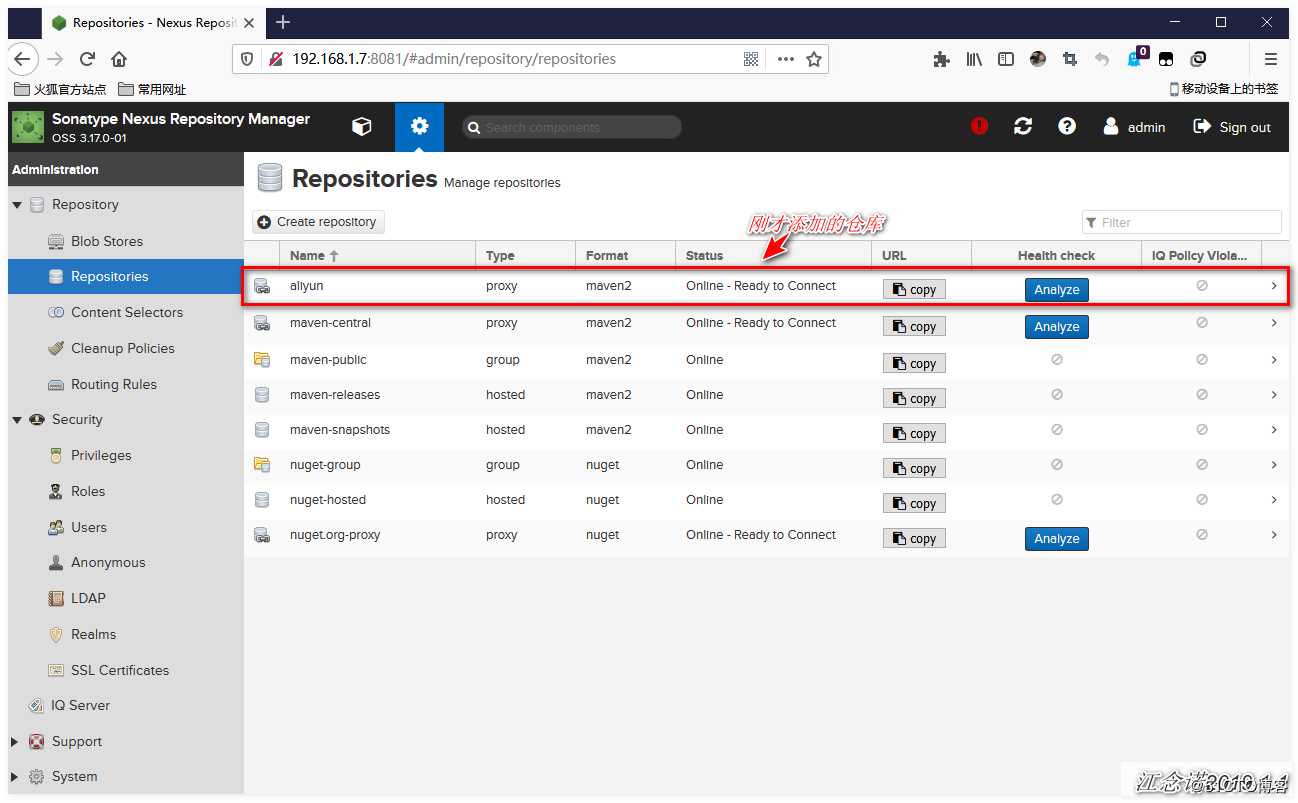This screenshot has width=1298, height=803.
Task: Open nuget-hosted row details chevron
Action: 1274,500
